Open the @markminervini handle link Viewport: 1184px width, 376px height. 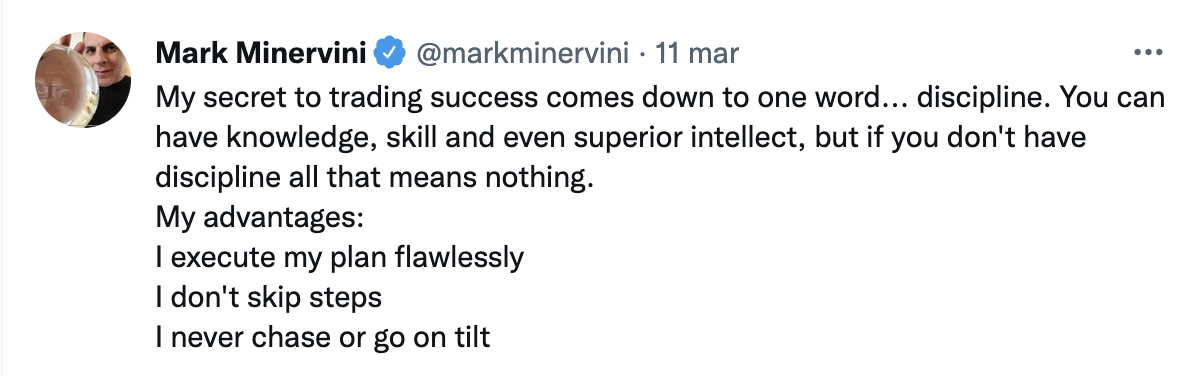pyautogui.click(x=522, y=53)
